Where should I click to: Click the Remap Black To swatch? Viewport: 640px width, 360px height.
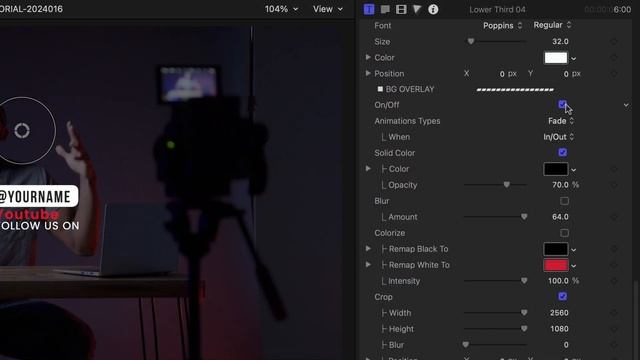(556, 249)
